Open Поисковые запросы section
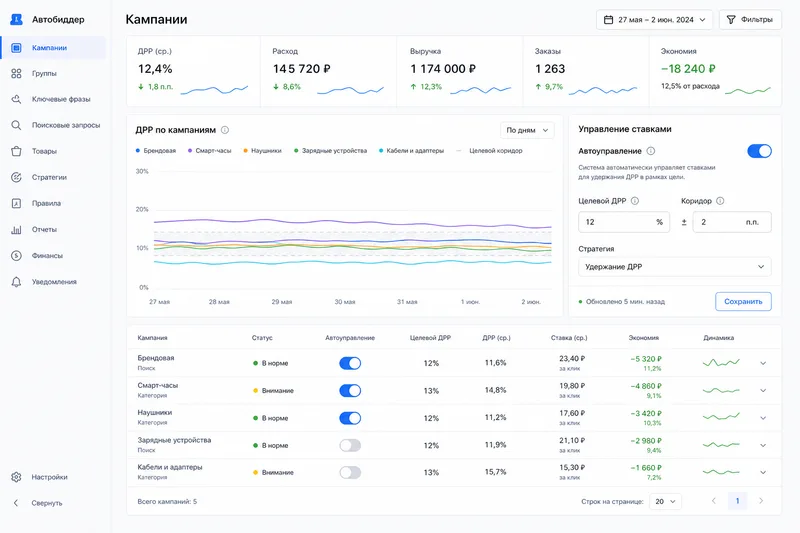The height and width of the screenshot is (533, 800). coord(66,125)
